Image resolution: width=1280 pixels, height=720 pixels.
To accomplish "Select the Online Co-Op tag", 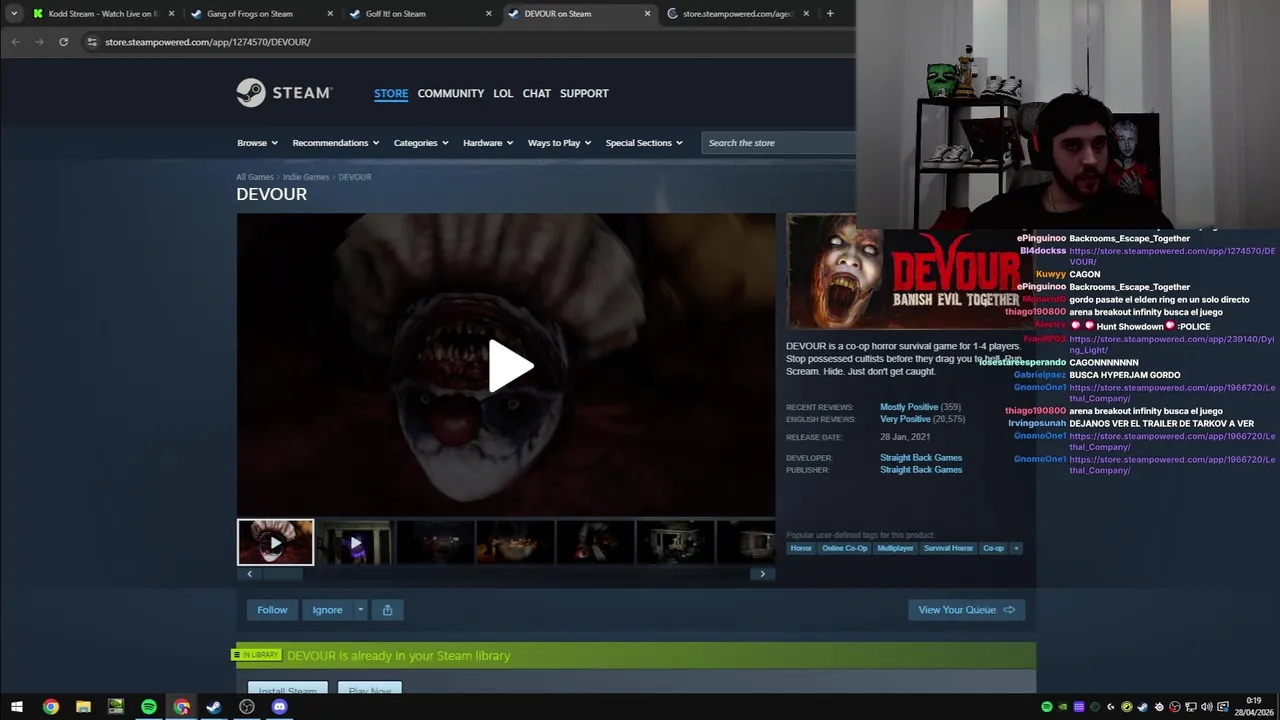I will (x=845, y=548).
